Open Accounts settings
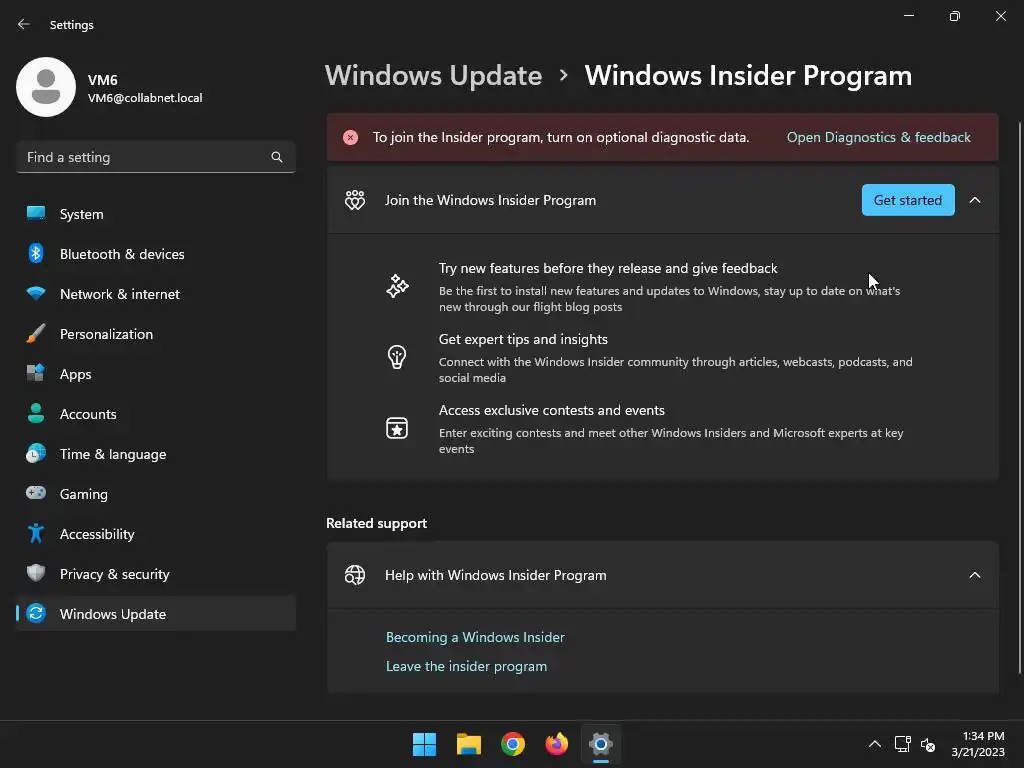The height and width of the screenshot is (768, 1024). [156, 413]
